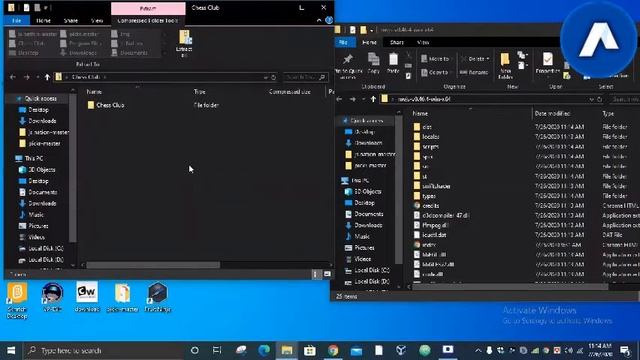Open the Share tab in right Explorer window
The height and width of the screenshot is (360, 640).
[397, 42]
